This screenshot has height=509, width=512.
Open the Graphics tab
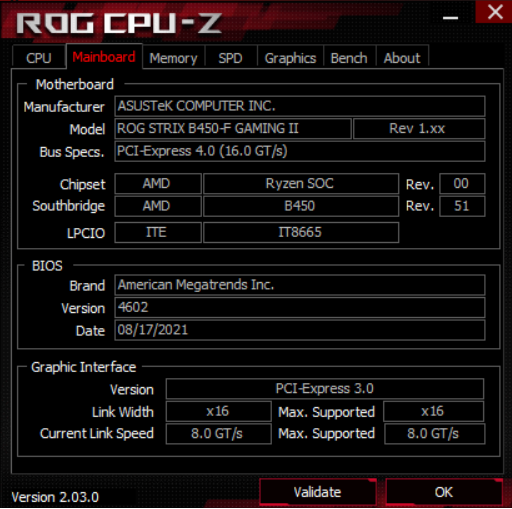coord(290,58)
